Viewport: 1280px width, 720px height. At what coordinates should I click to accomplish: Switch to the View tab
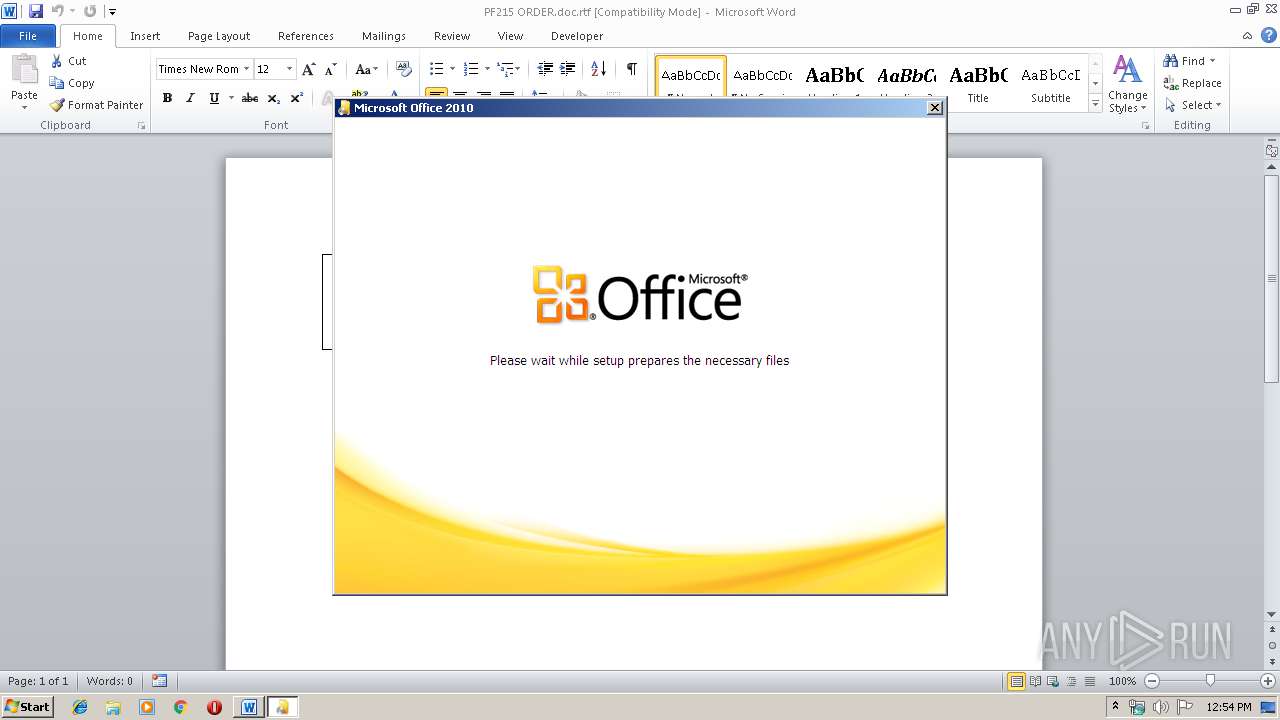tap(510, 36)
